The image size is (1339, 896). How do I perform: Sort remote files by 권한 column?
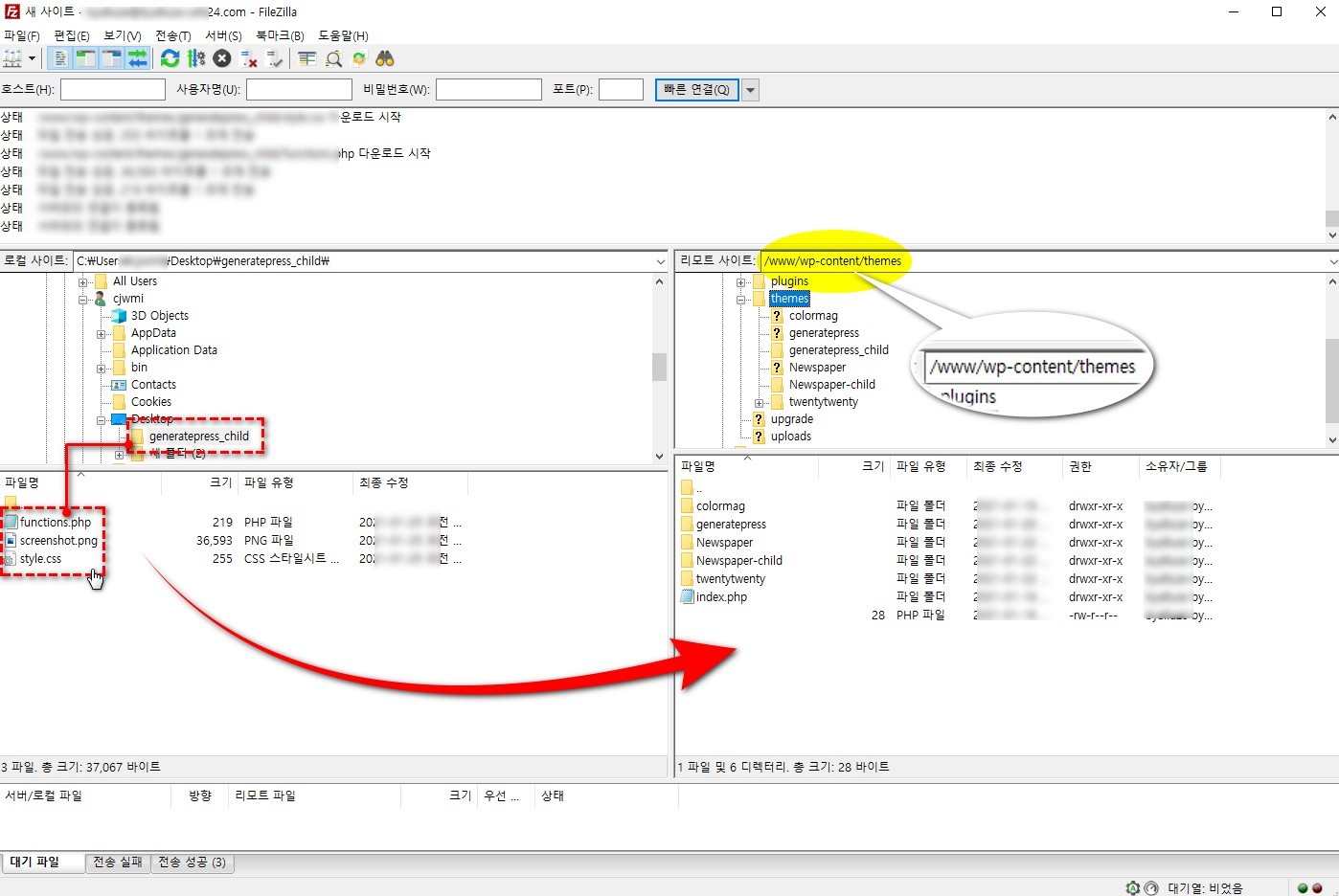[1101, 467]
